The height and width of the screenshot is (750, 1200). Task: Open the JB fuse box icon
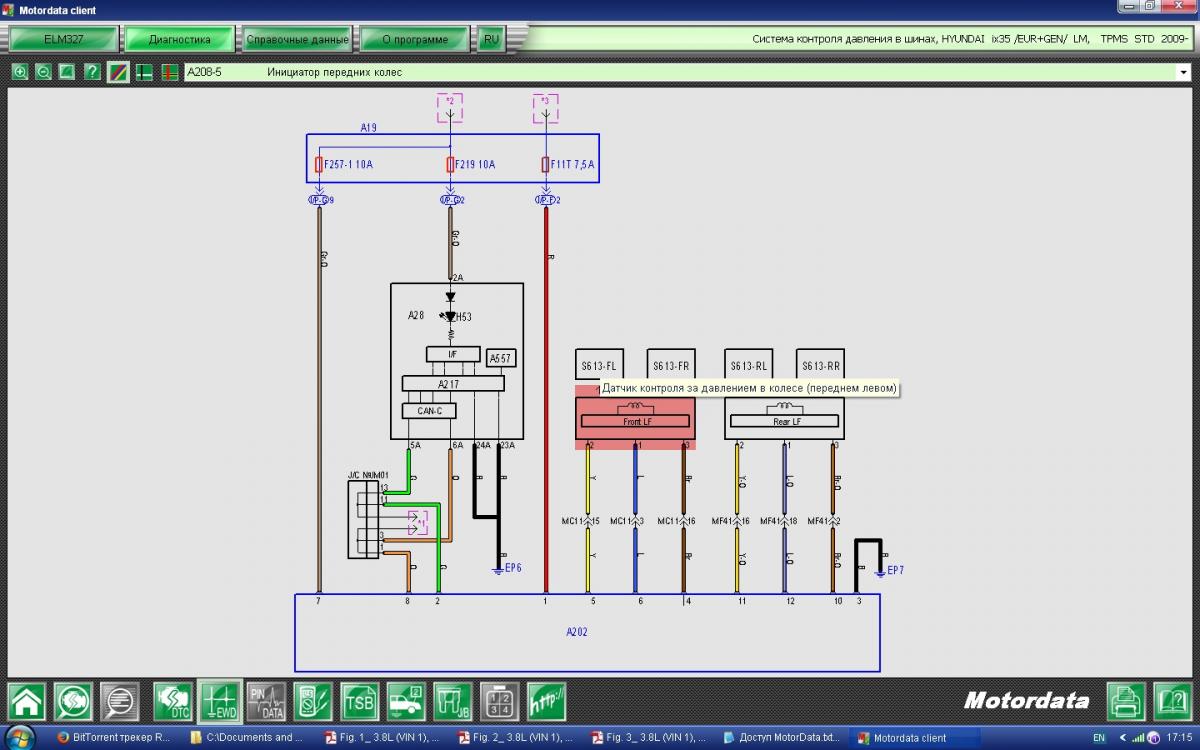point(453,701)
